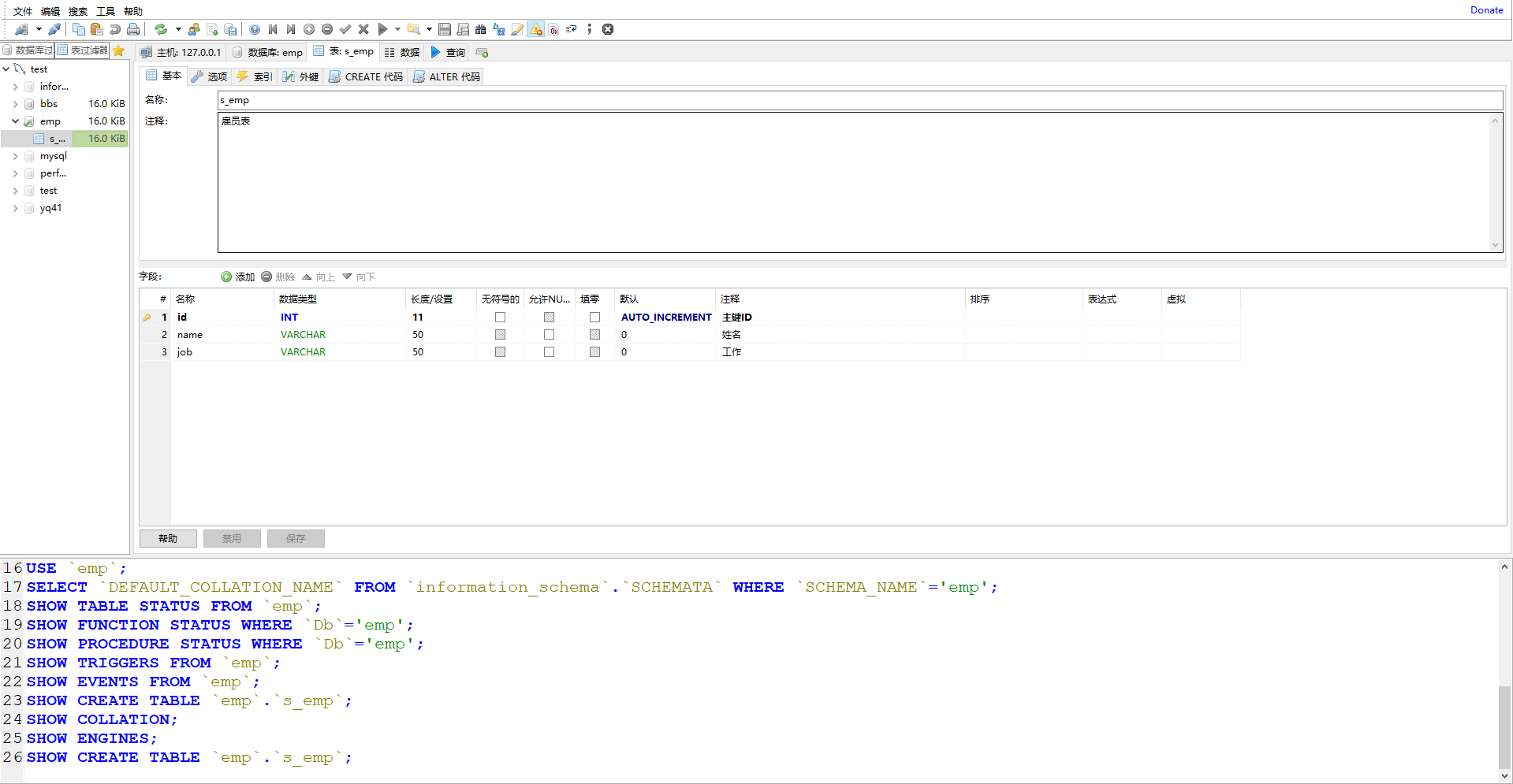Click the delete row minus icon
This screenshot has width=1513, height=784.
tap(327, 29)
